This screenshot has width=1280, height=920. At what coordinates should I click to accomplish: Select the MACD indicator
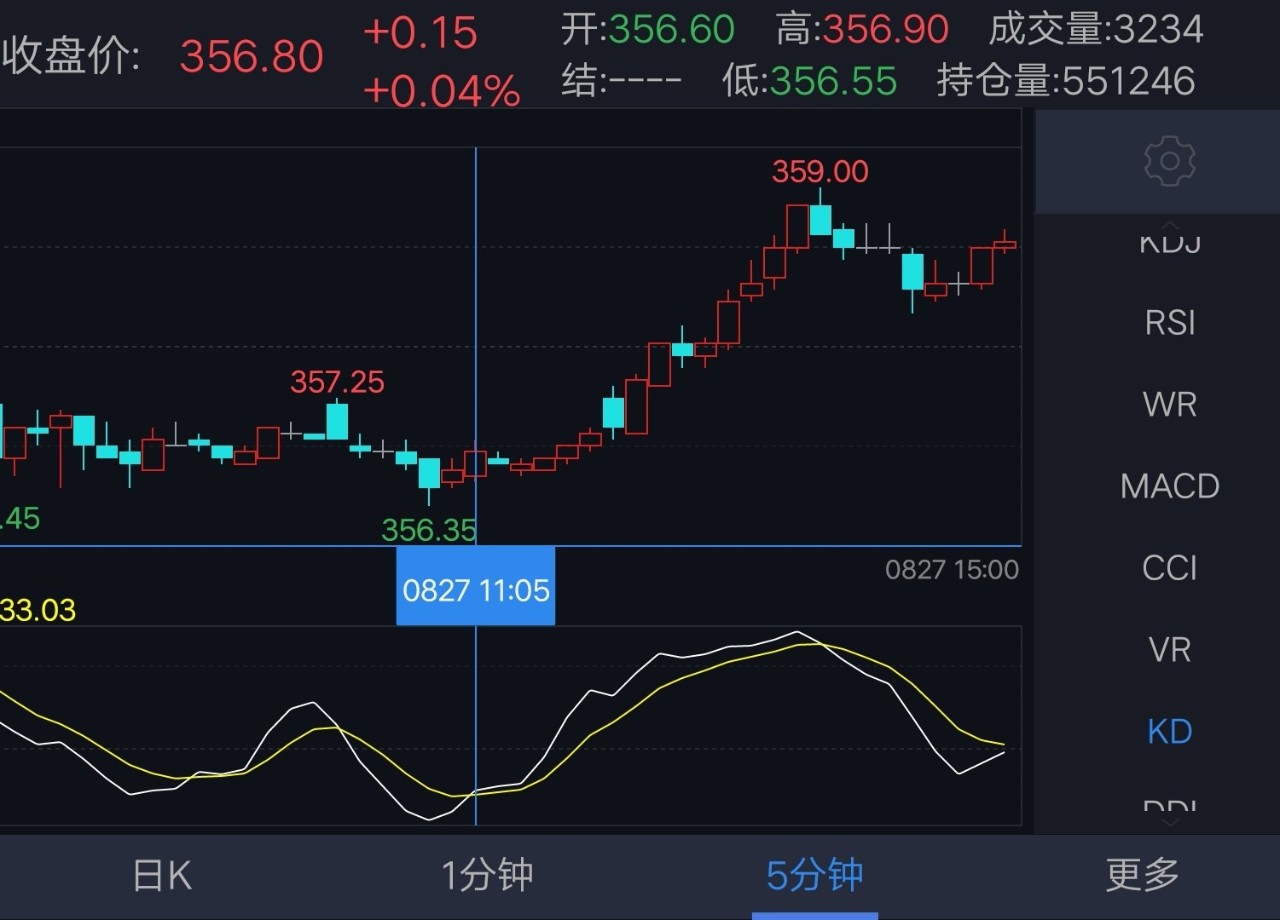click(x=1168, y=486)
